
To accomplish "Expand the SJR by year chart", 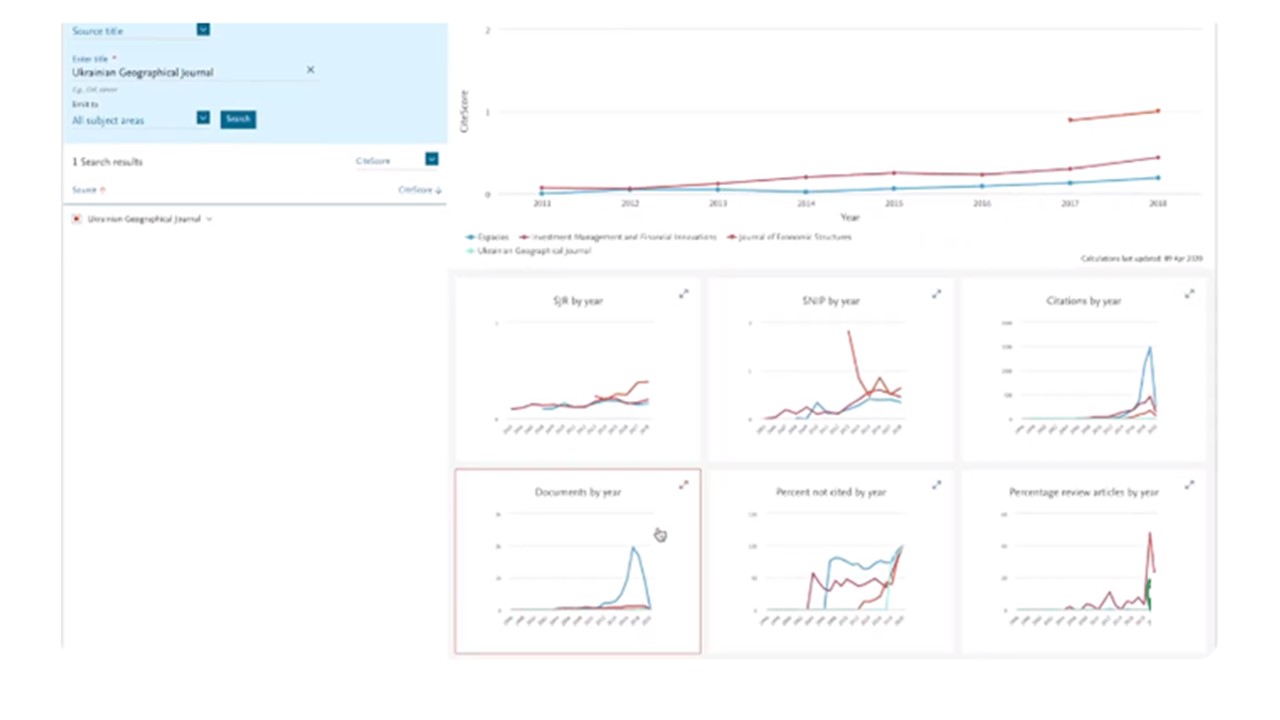I will [x=684, y=294].
